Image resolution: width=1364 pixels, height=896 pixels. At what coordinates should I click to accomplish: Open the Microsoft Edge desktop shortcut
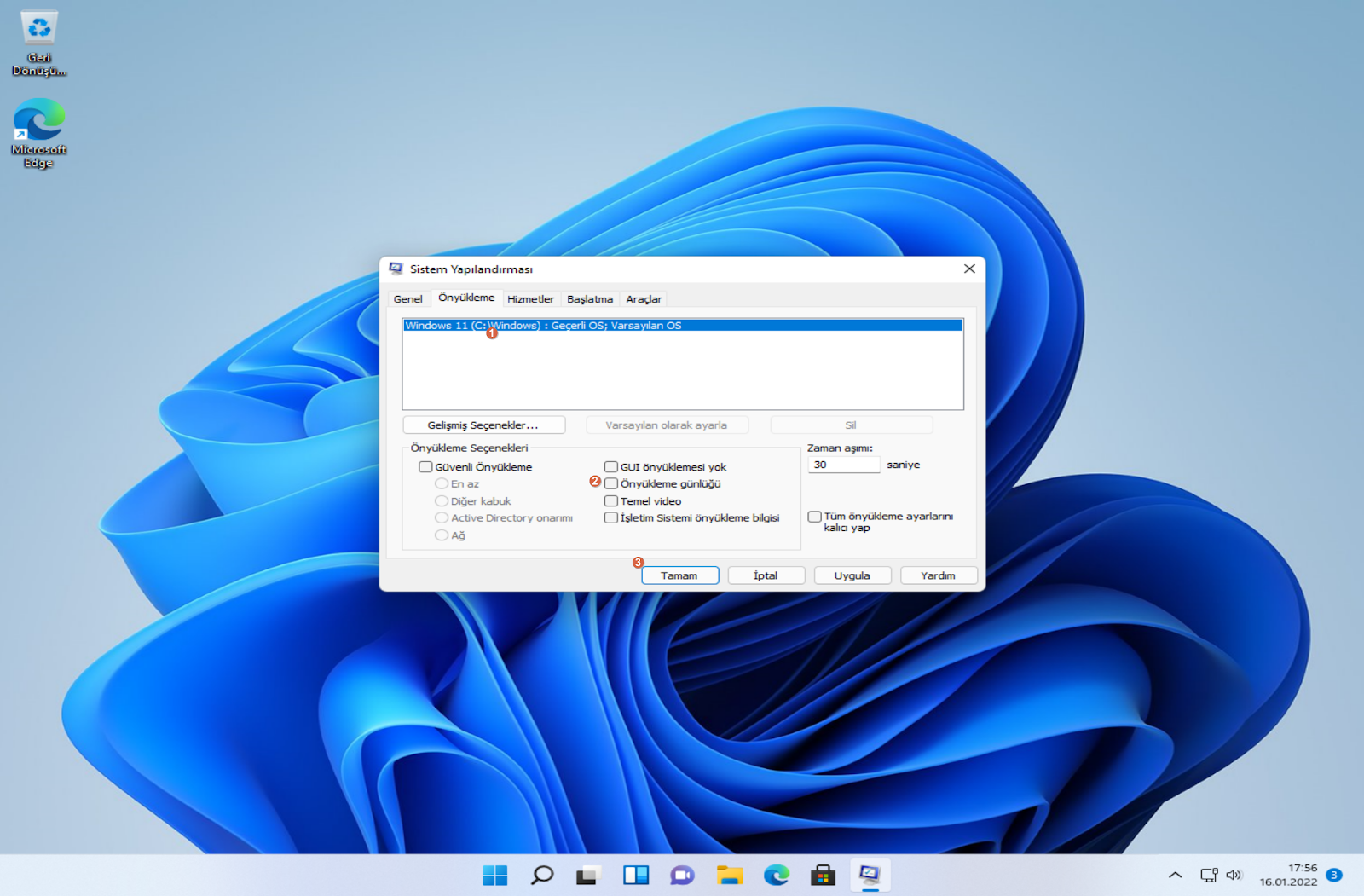tap(39, 134)
